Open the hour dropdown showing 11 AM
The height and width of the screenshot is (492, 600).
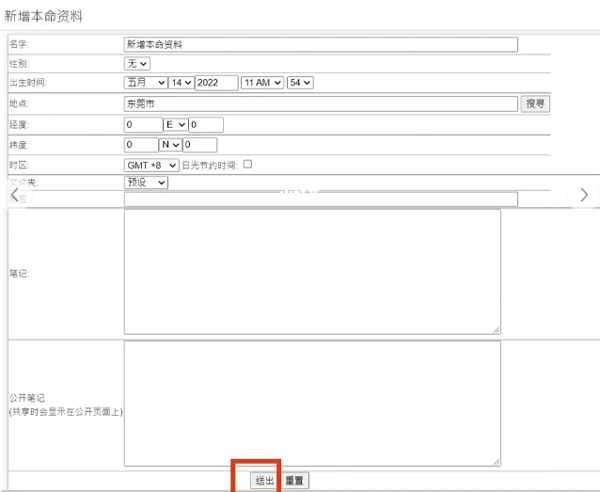[x=262, y=83]
